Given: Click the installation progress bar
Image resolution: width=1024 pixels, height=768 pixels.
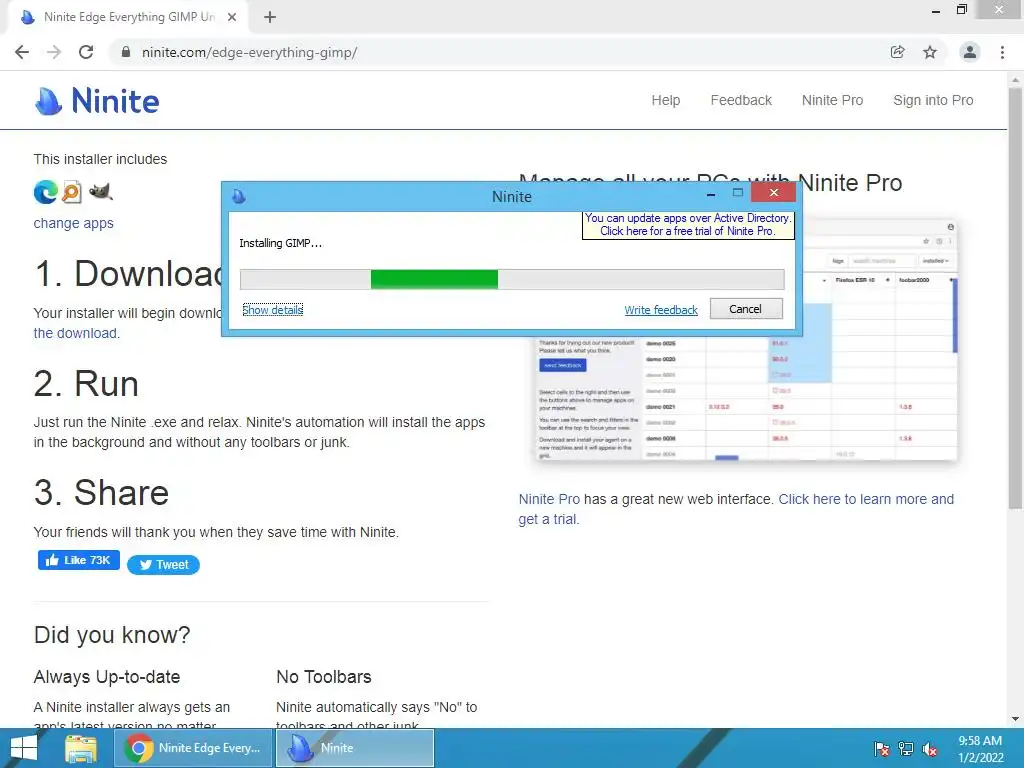Looking at the screenshot, I should pyautogui.click(x=512, y=280).
